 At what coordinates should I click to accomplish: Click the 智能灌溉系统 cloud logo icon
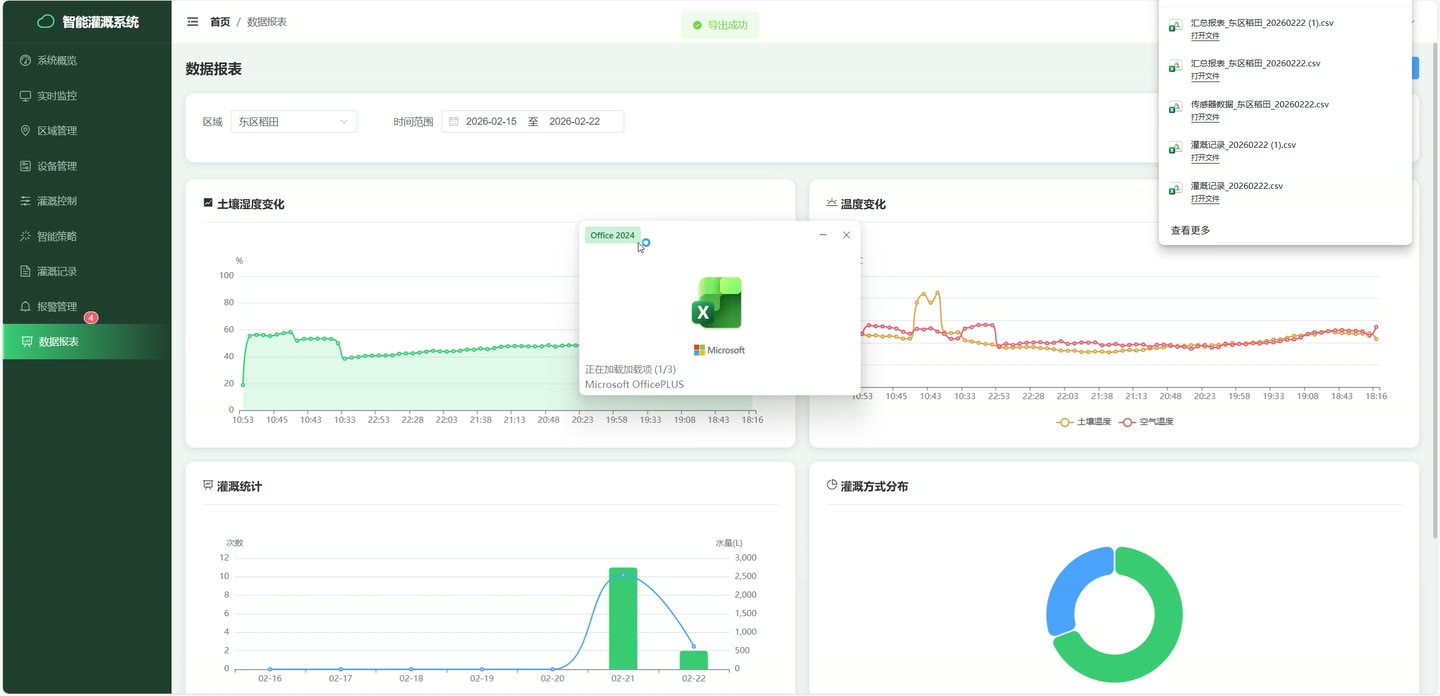pyautogui.click(x=46, y=21)
